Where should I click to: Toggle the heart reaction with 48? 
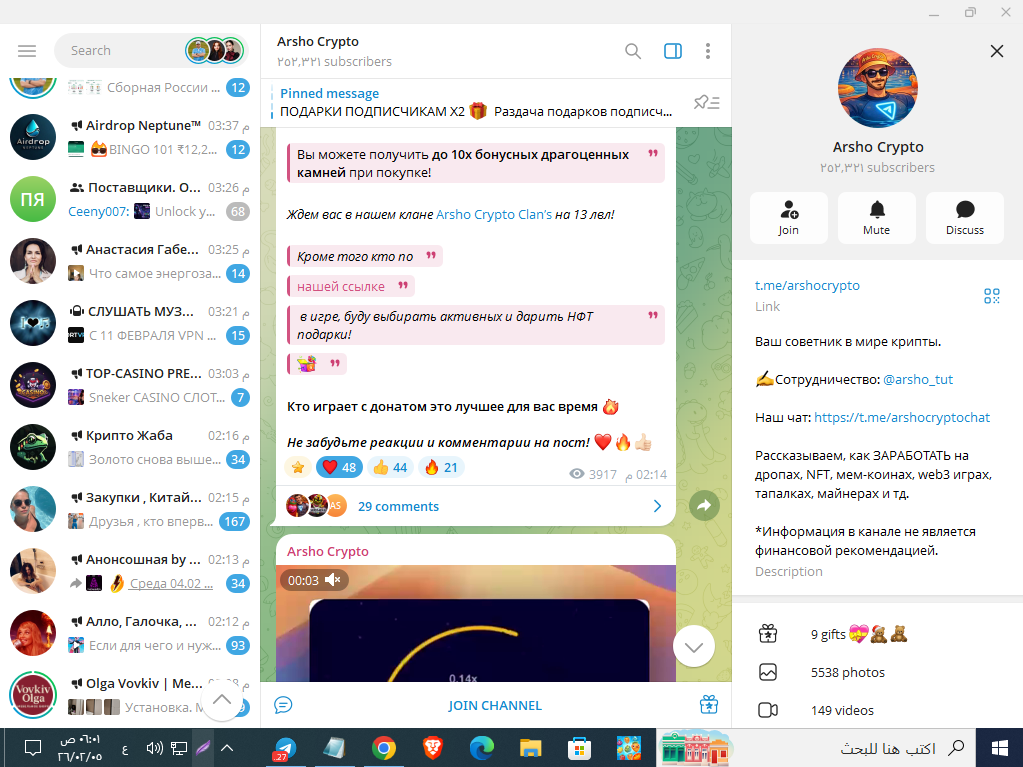pyautogui.click(x=339, y=467)
